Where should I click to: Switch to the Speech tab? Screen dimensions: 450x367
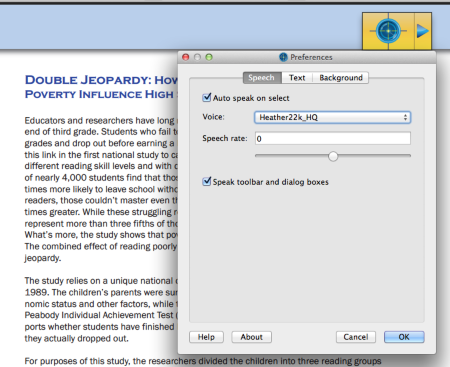tap(262, 78)
